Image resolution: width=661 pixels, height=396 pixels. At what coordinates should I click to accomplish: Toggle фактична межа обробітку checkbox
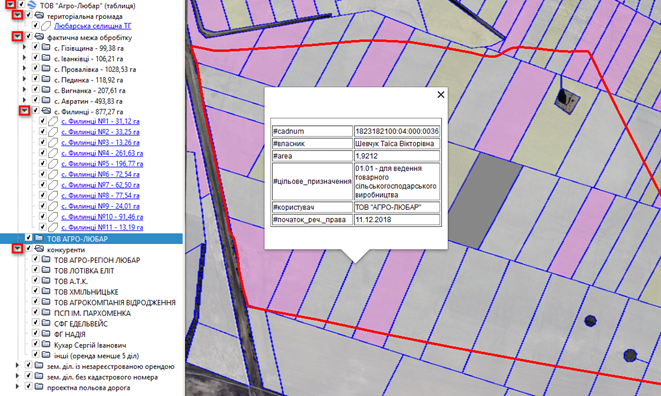coord(28,37)
